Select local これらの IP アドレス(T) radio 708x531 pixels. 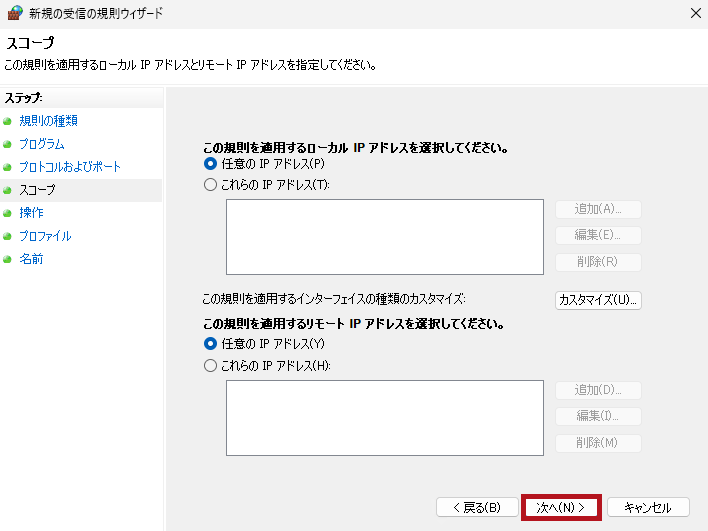[210, 185]
